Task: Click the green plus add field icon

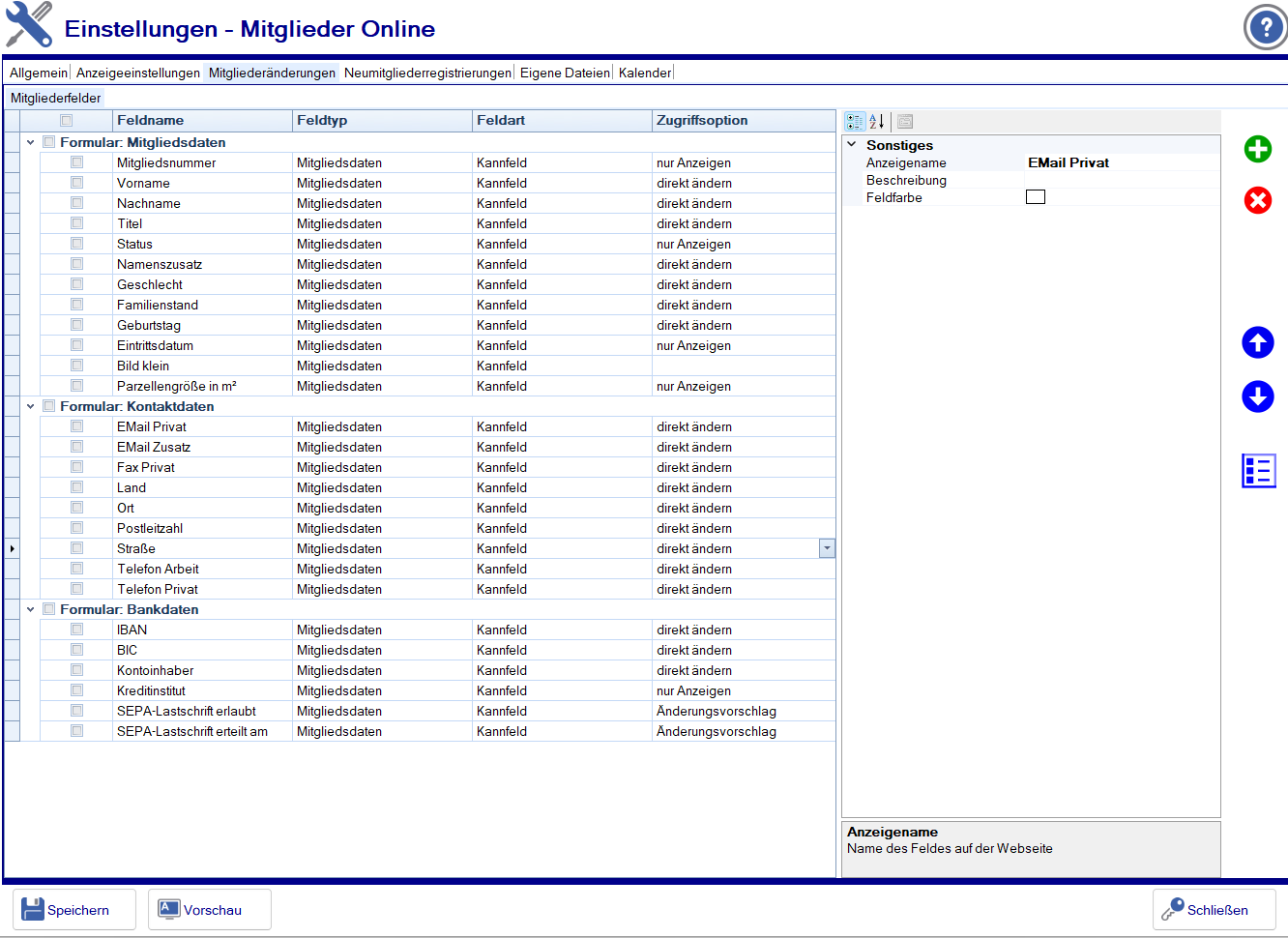Action: [x=1257, y=149]
